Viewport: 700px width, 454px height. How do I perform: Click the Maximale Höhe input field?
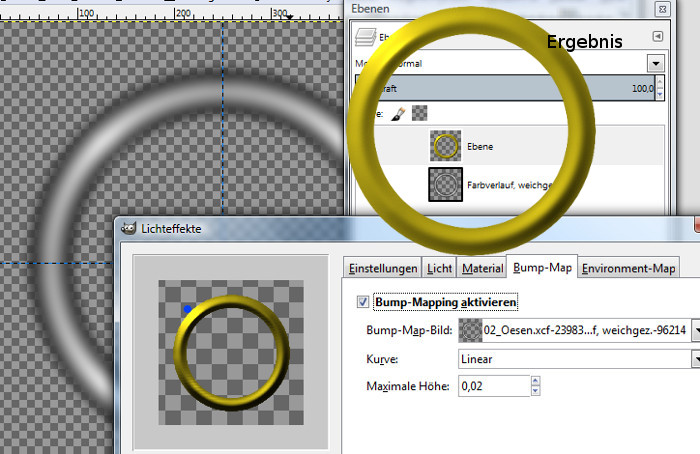click(492, 386)
